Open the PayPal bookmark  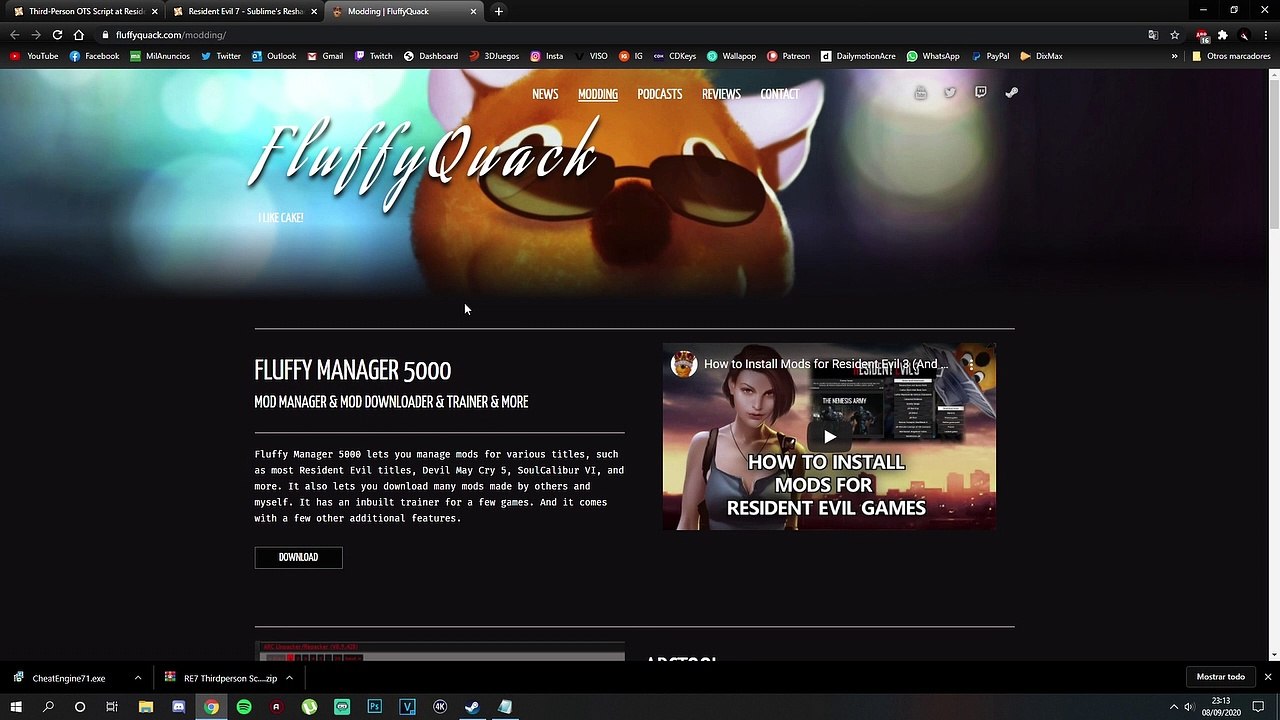[990, 56]
